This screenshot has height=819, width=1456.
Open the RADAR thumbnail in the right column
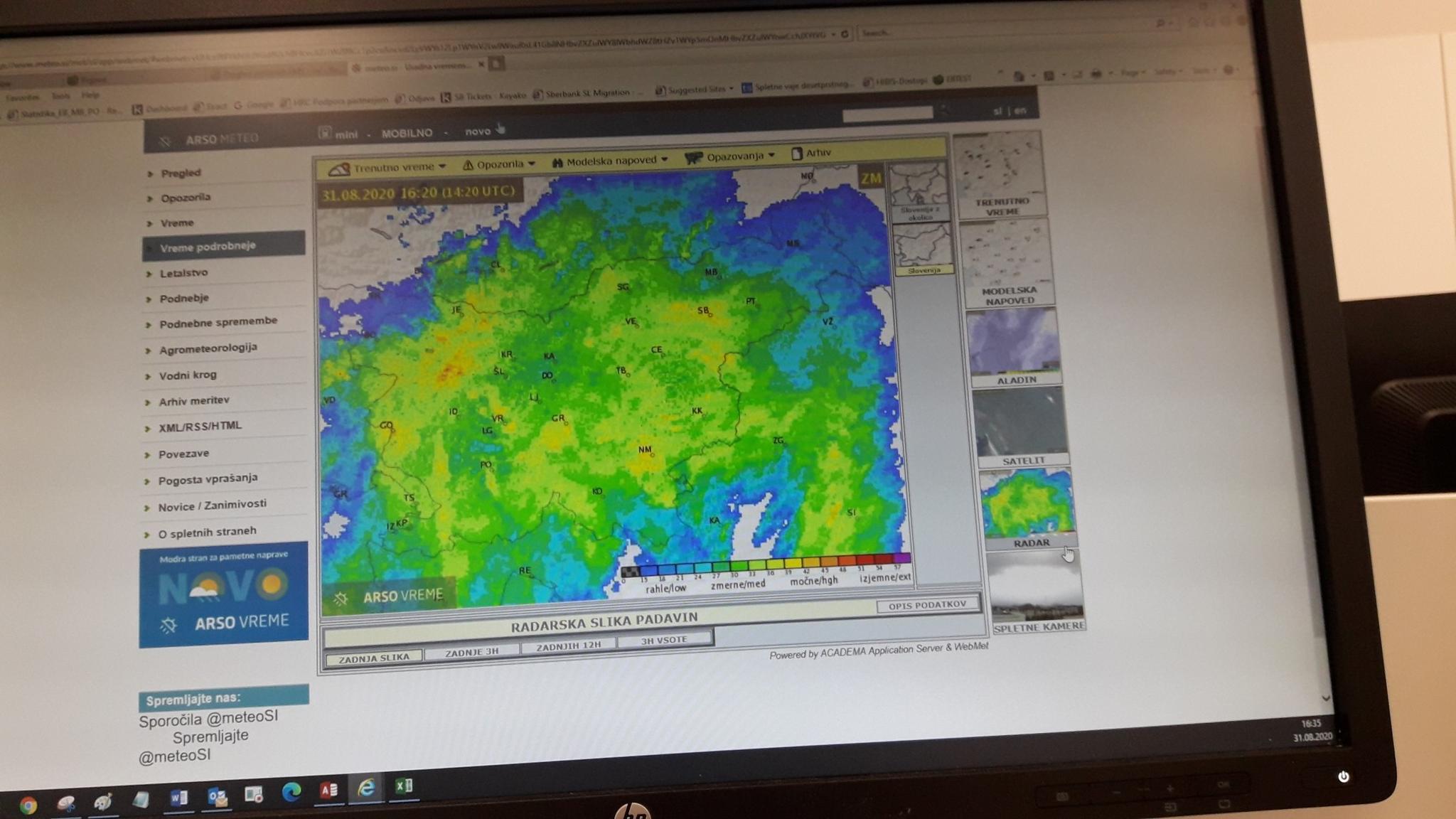(x=1027, y=510)
